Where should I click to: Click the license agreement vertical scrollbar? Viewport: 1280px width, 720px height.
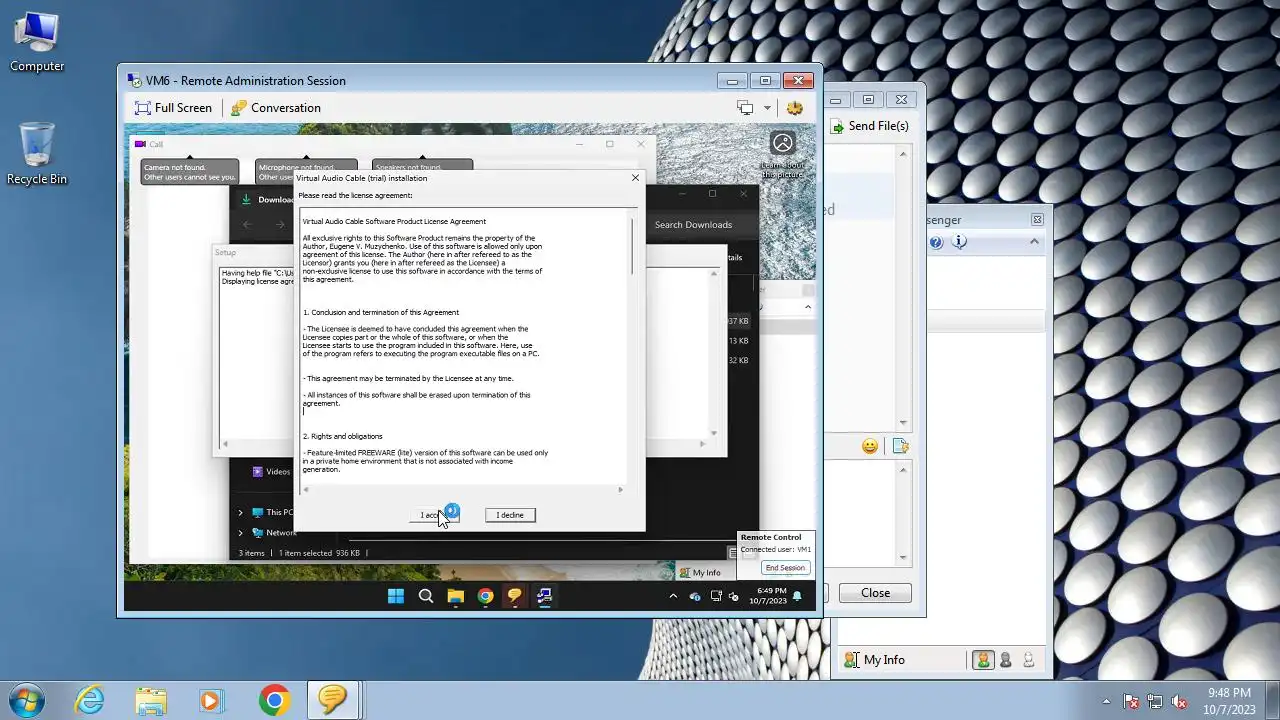(632, 247)
